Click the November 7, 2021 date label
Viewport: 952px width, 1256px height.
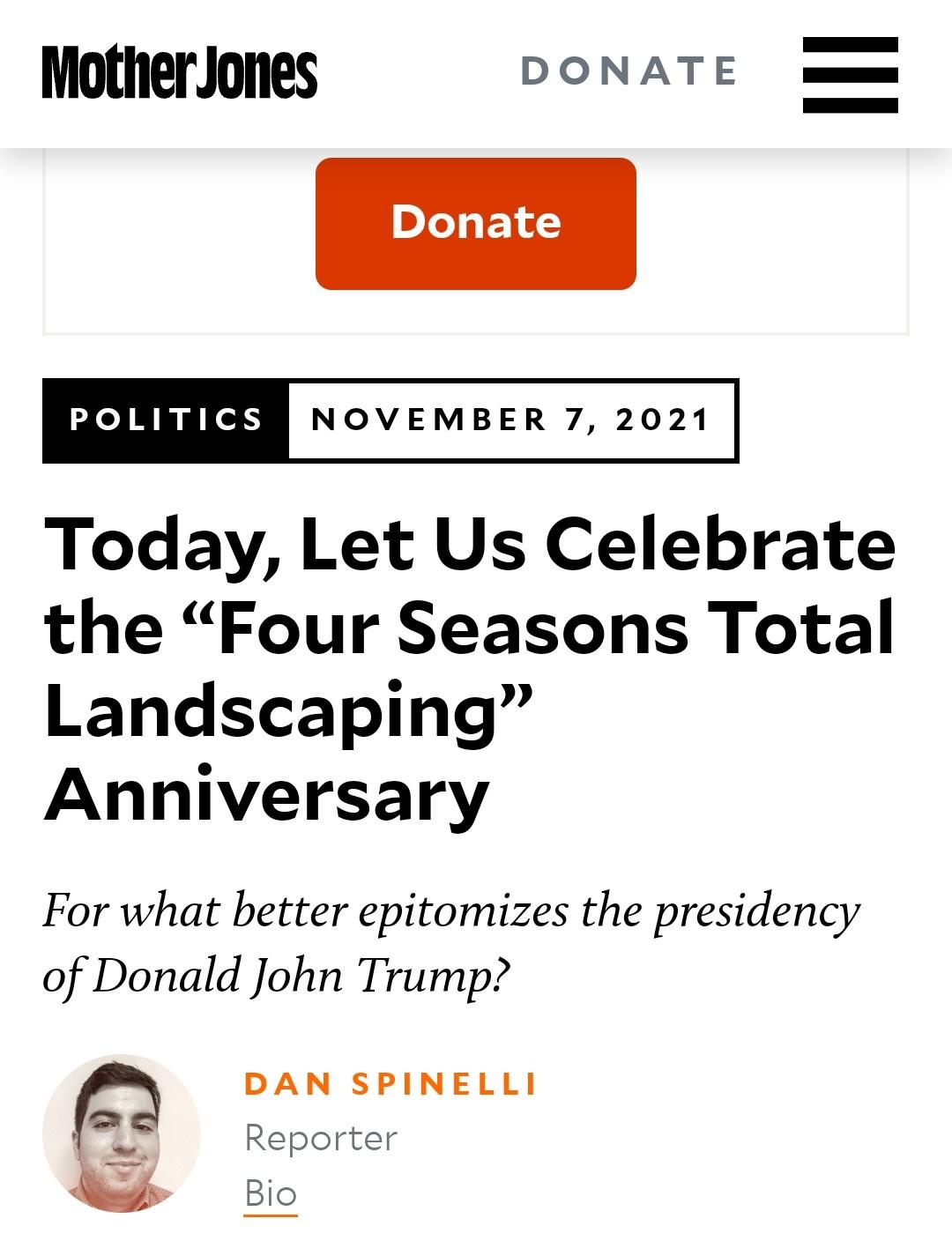[x=511, y=420]
